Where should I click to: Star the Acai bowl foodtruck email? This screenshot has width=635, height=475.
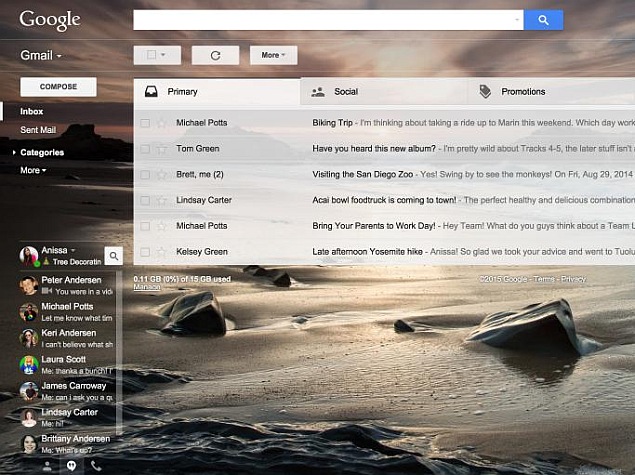click(162, 200)
